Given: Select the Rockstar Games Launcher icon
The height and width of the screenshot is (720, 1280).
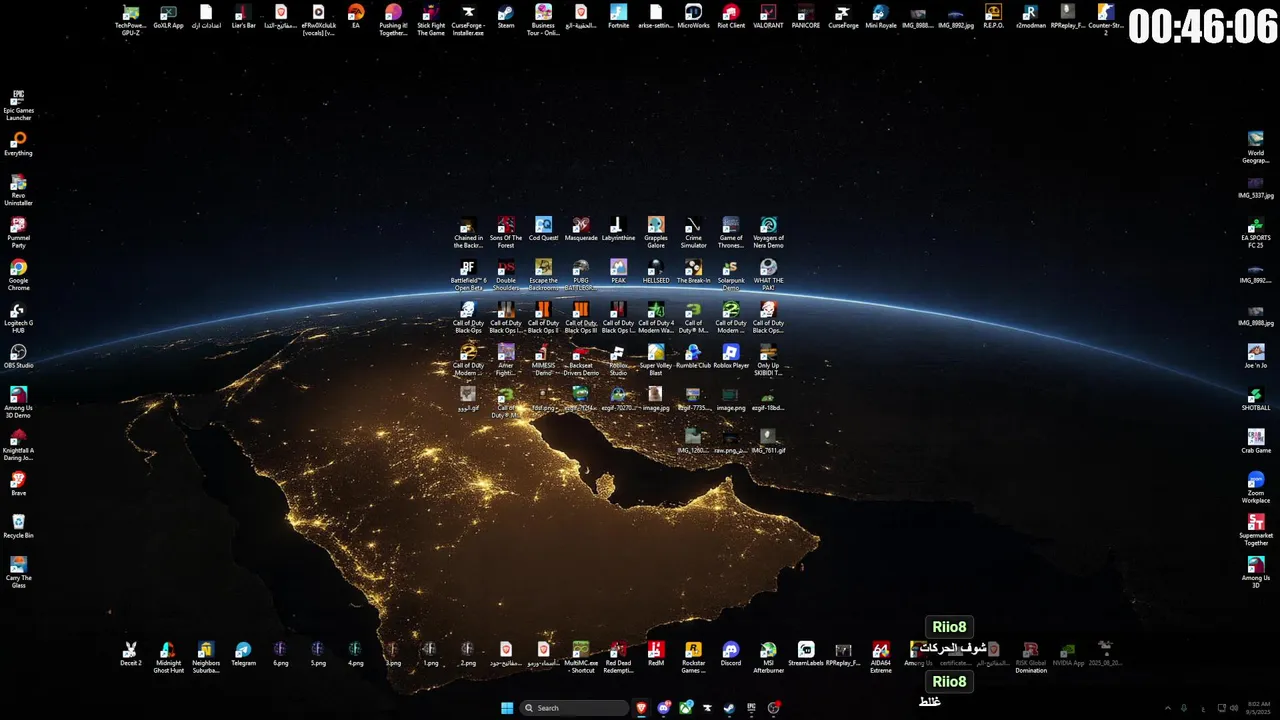Looking at the screenshot, I should click(693, 657).
